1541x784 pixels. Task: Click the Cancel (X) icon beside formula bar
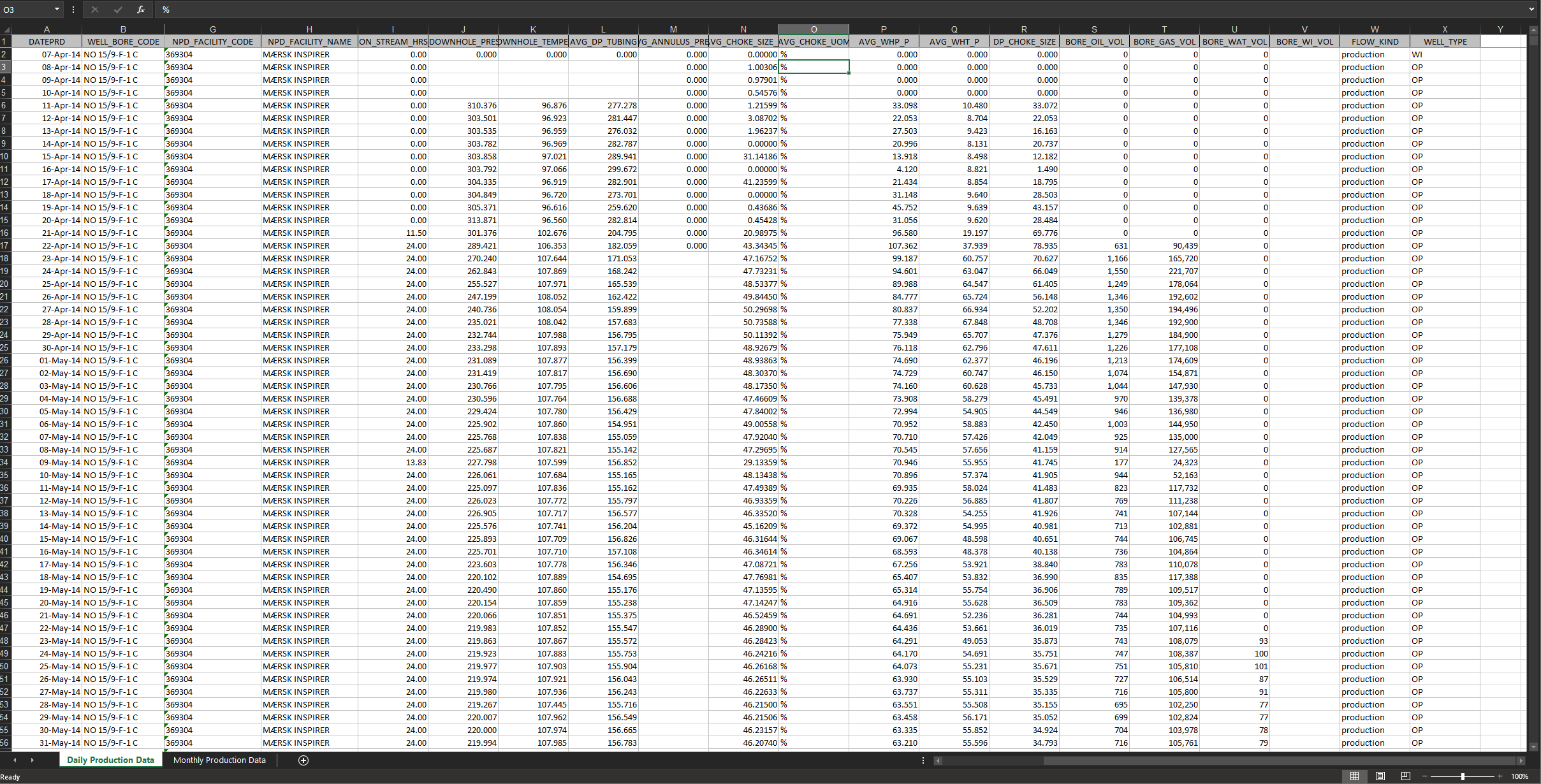coord(94,10)
